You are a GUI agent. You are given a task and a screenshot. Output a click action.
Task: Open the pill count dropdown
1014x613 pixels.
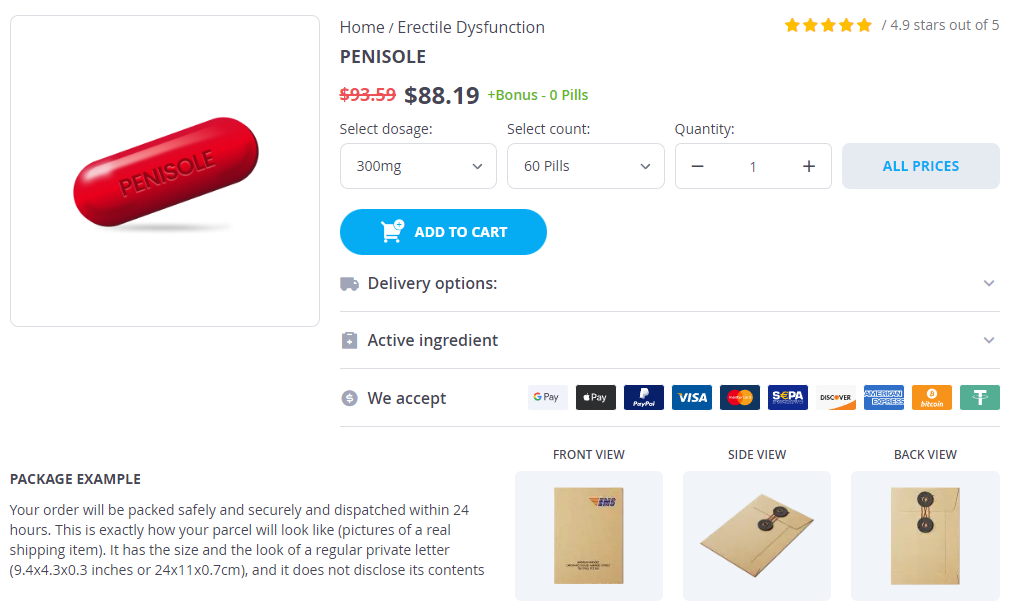pos(585,166)
